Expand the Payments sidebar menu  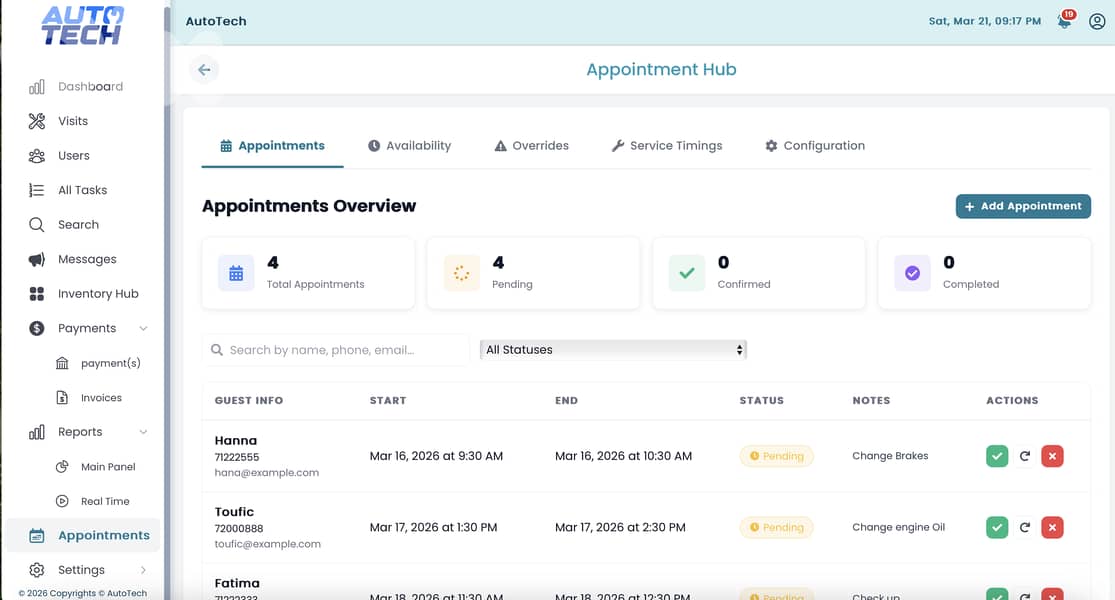click(89, 328)
